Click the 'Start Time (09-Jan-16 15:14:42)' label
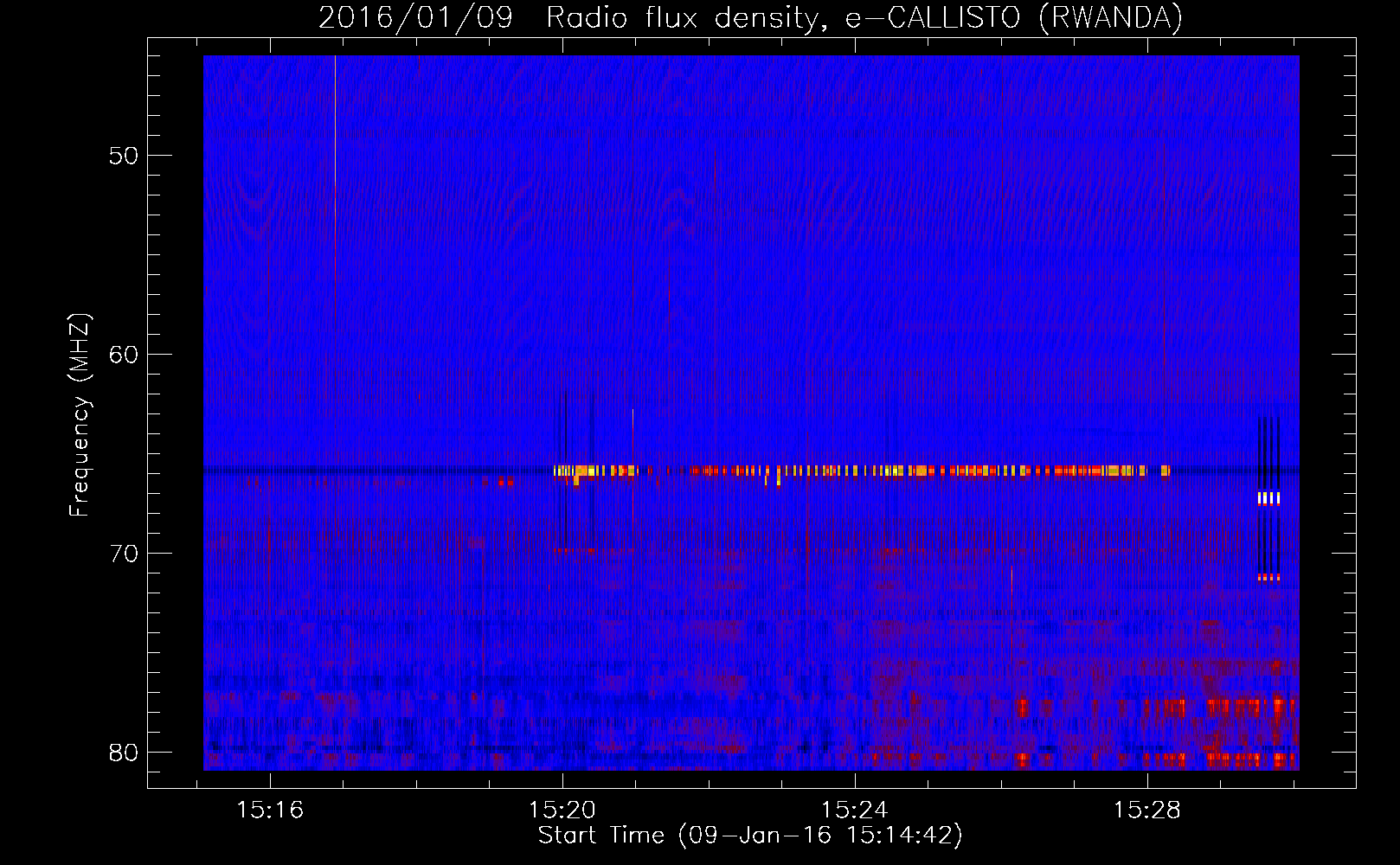Screen dimensions: 1400x865 tap(750, 836)
